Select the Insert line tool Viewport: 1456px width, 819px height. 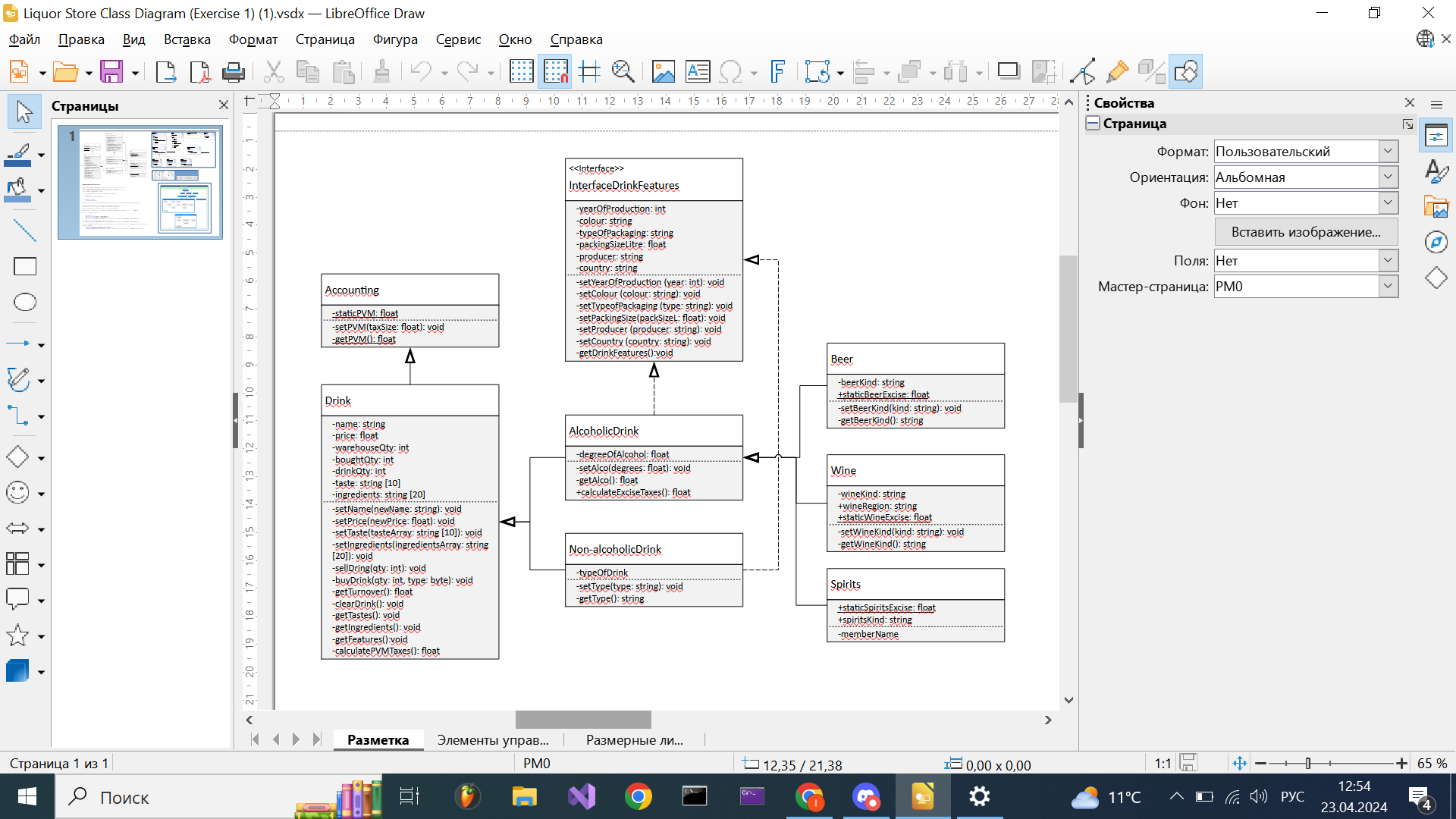pyautogui.click(x=25, y=231)
